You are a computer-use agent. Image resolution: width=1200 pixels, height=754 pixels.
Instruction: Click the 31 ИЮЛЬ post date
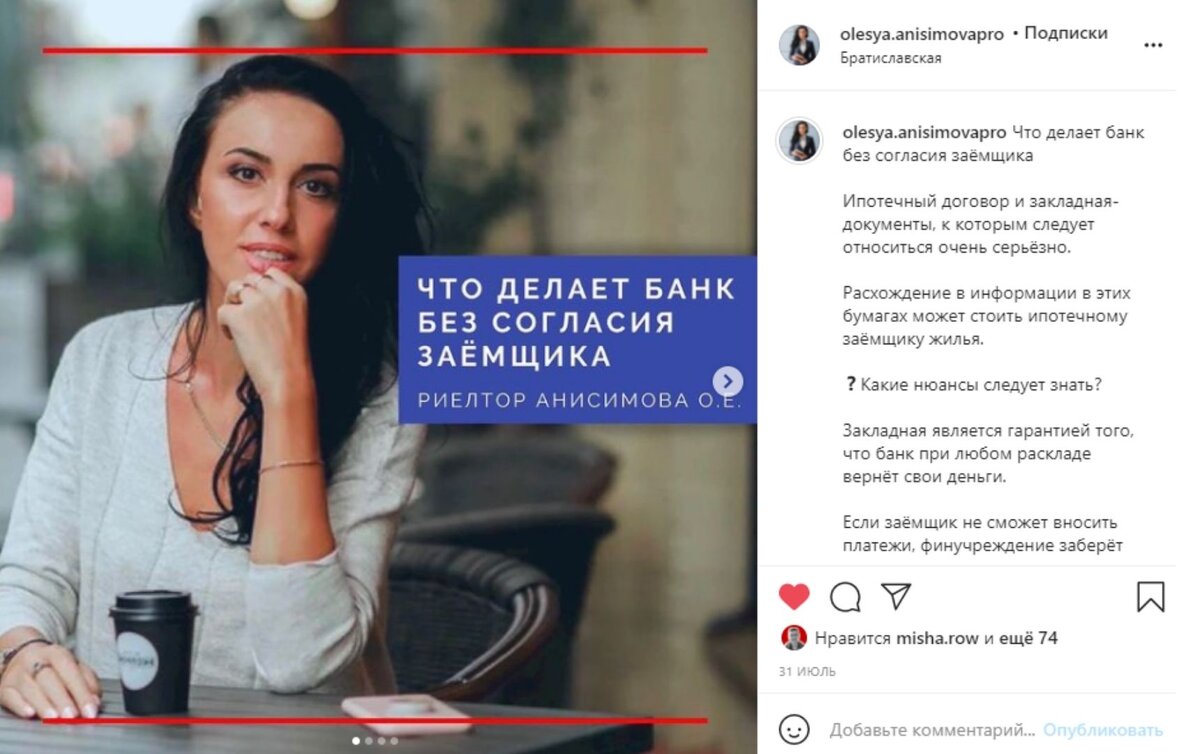click(x=807, y=672)
